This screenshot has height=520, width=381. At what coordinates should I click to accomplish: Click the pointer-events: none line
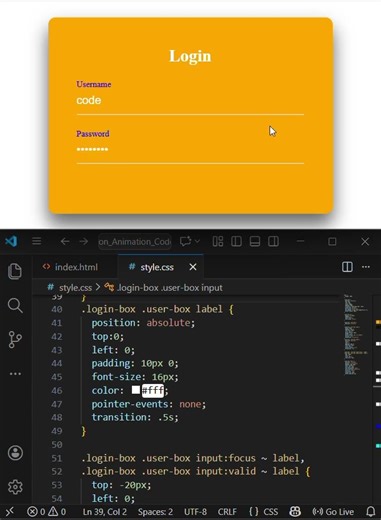[x=149, y=404]
